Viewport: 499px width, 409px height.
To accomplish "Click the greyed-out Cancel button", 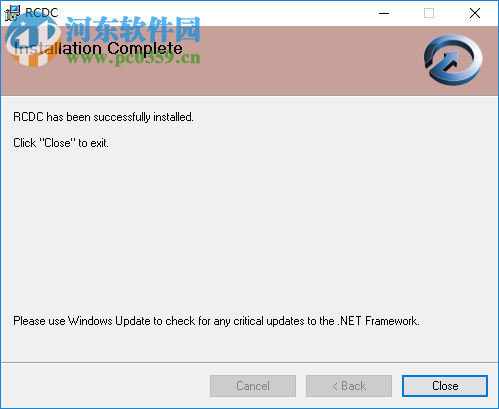I will click(x=253, y=386).
